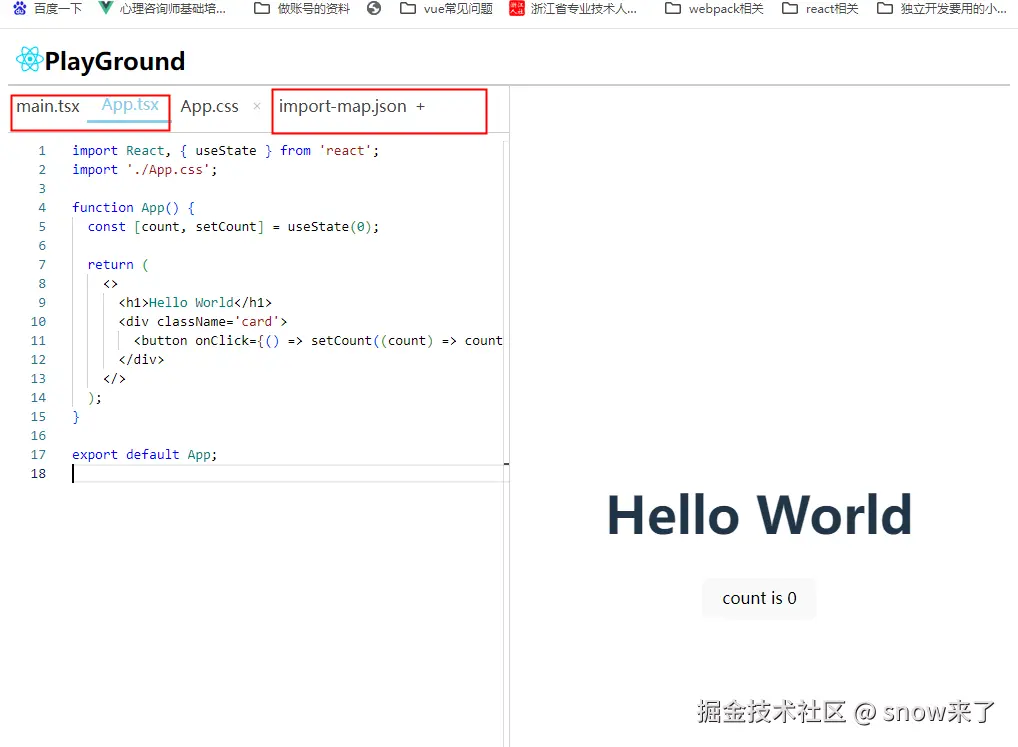Click the closing </div> tag on line 12
The height and width of the screenshot is (747, 1018).
pos(142,360)
